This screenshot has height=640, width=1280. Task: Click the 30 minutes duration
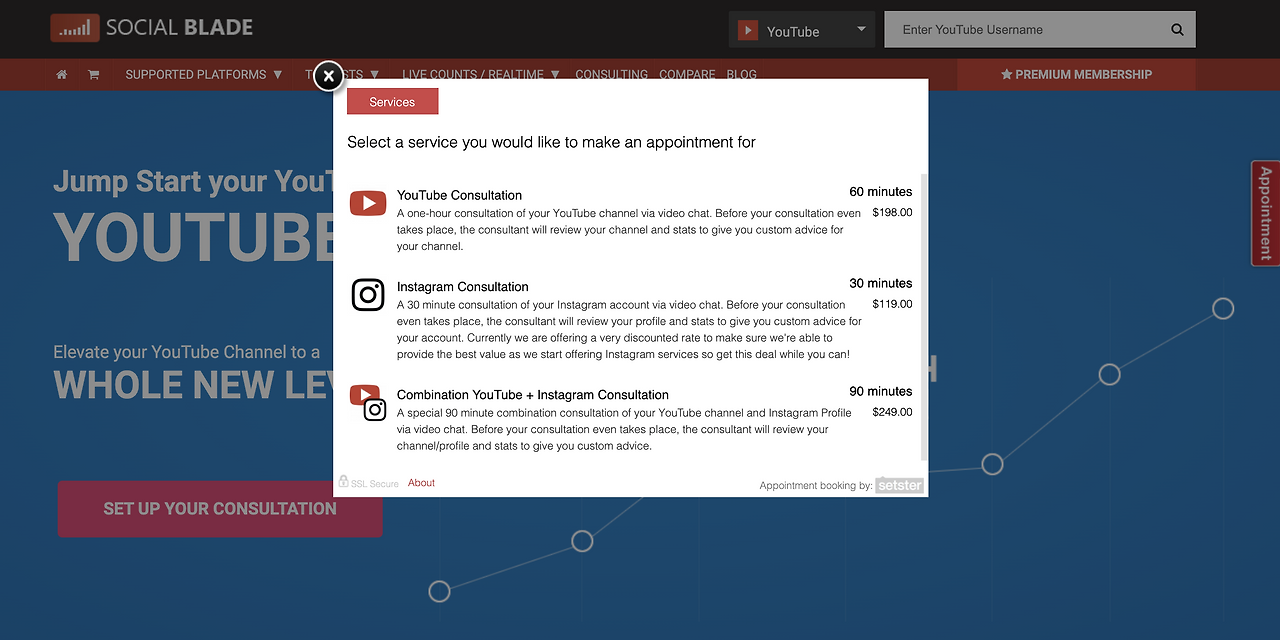click(881, 284)
